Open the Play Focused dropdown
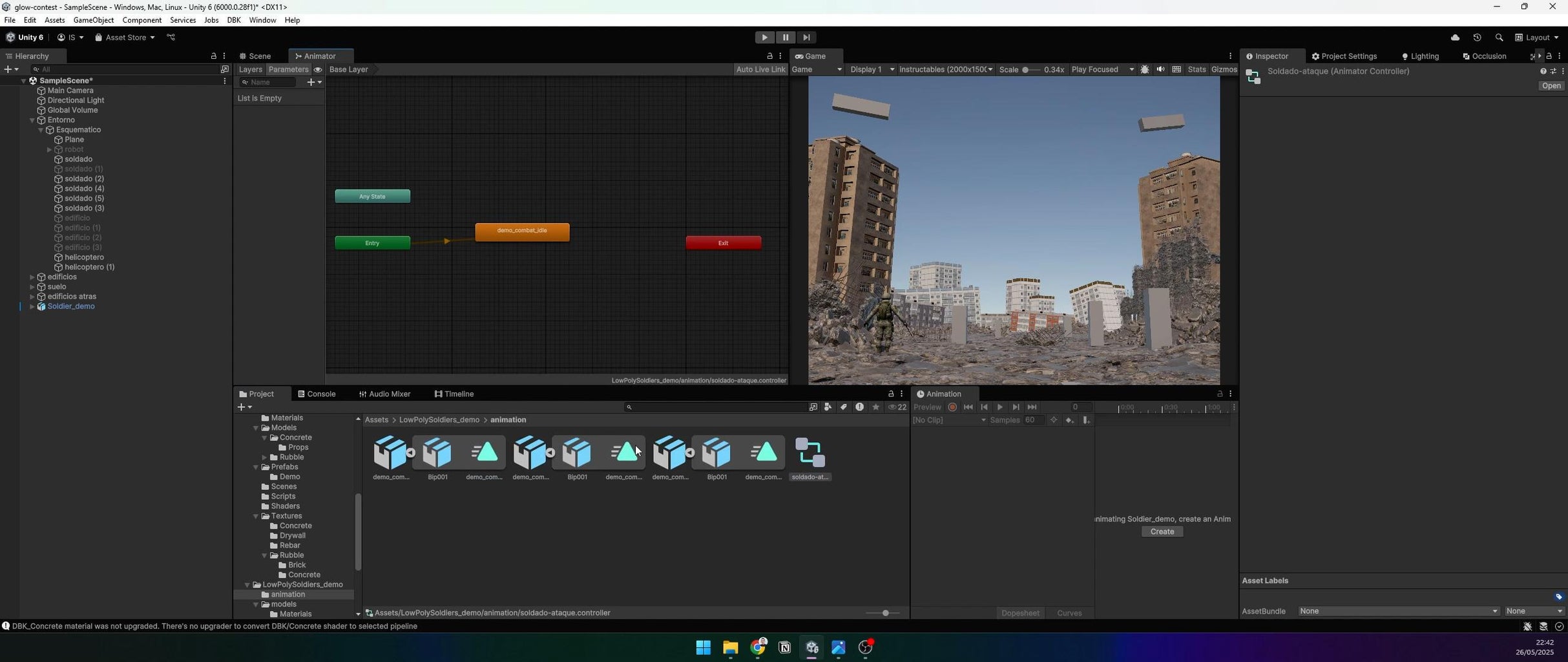This screenshot has width=1568, height=662. click(x=1102, y=69)
